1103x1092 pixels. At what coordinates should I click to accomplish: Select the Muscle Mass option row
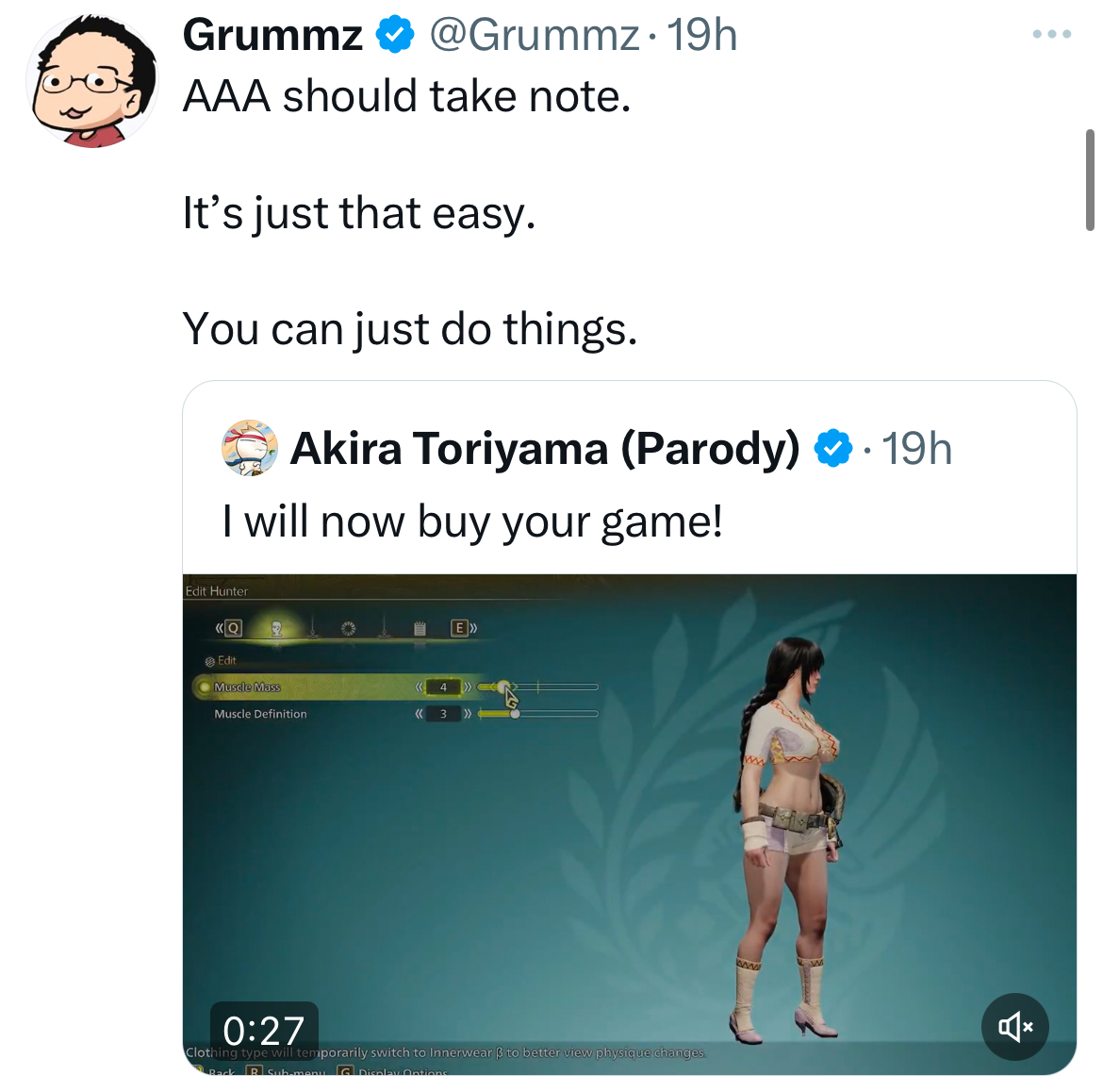(337, 687)
